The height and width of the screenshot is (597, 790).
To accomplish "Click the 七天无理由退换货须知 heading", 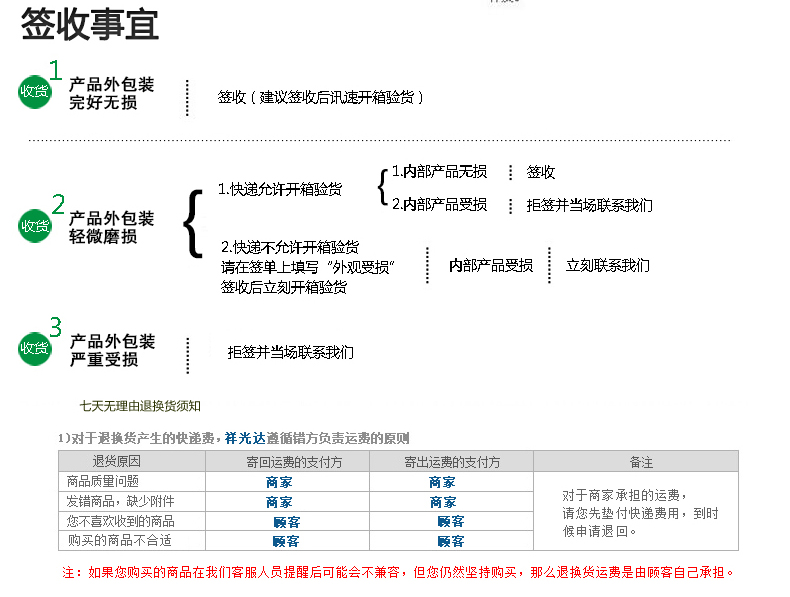I will click(x=140, y=406).
